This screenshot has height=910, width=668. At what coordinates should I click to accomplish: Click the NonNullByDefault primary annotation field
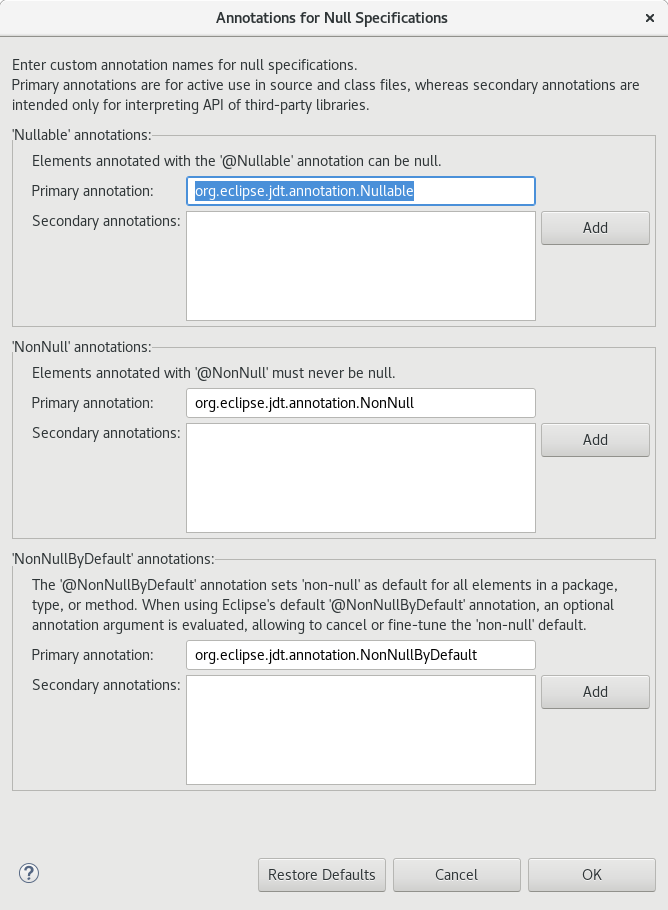[360, 655]
